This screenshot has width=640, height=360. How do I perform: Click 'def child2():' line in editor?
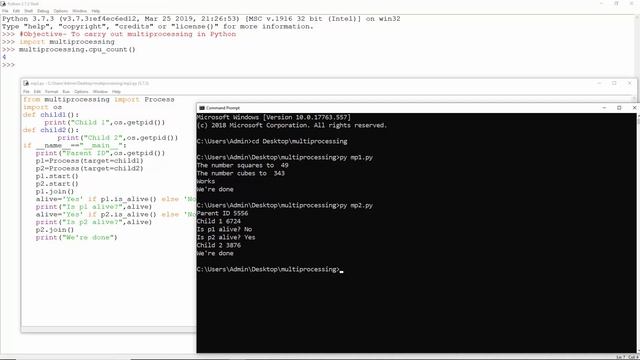[x=51, y=130]
